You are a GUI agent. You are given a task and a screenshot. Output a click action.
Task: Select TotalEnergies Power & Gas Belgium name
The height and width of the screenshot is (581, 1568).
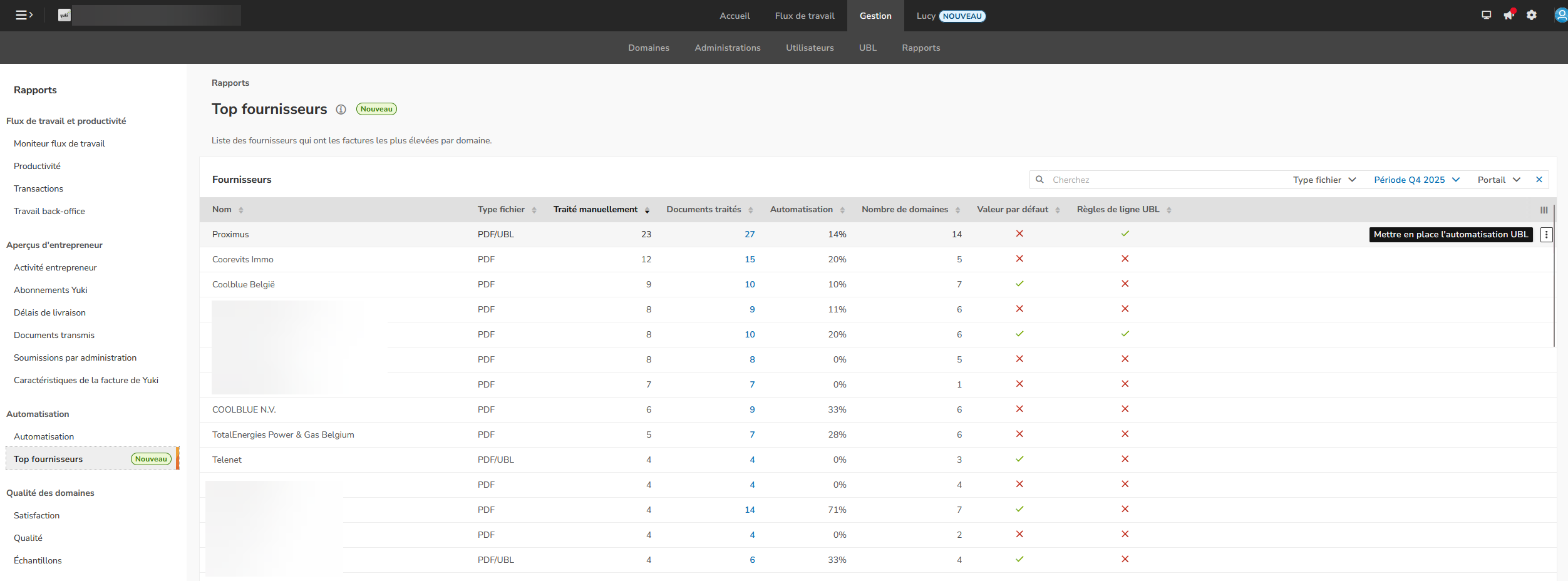tap(283, 434)
